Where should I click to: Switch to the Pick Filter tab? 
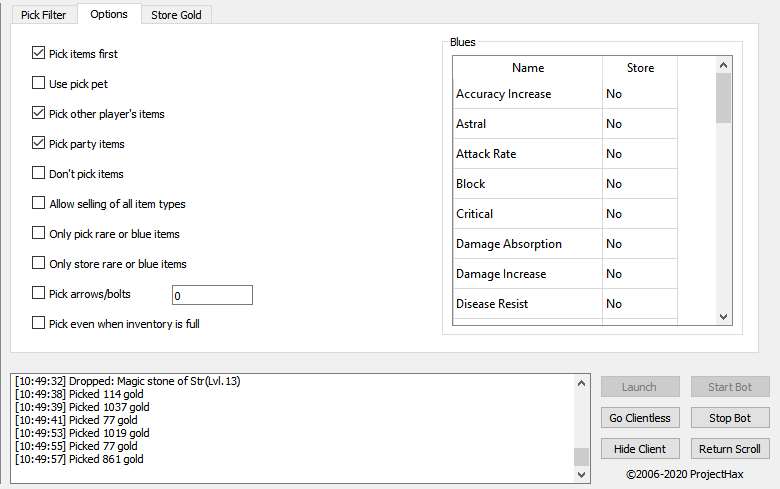(x=43, y=15)
